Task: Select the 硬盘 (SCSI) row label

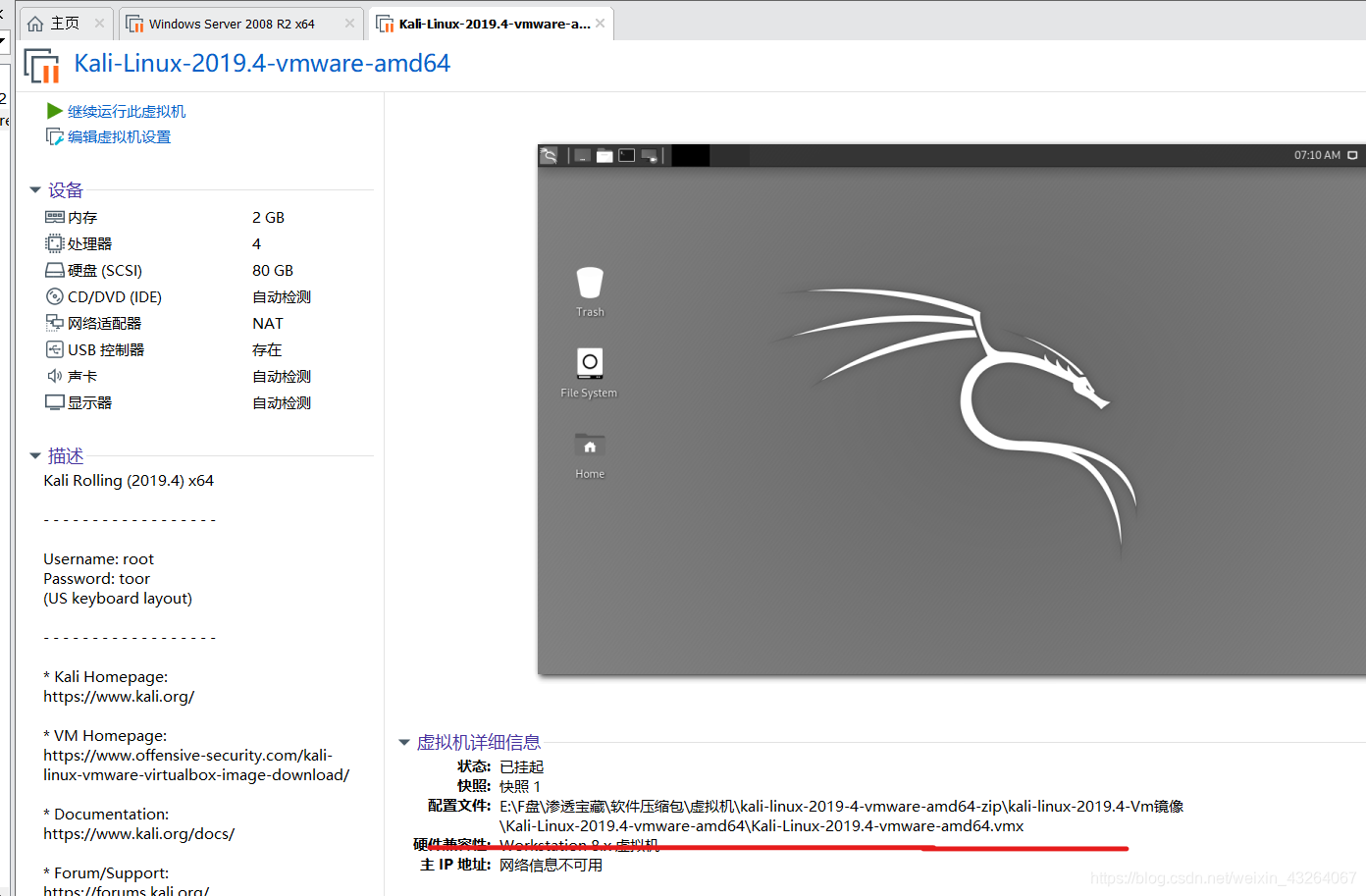Action: (x=105, y=270)
